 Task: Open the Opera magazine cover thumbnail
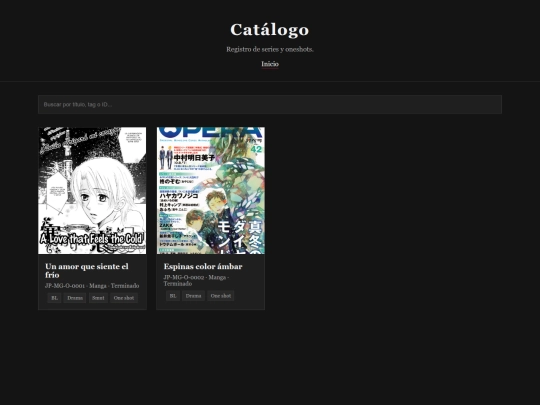tap(211, 191)
